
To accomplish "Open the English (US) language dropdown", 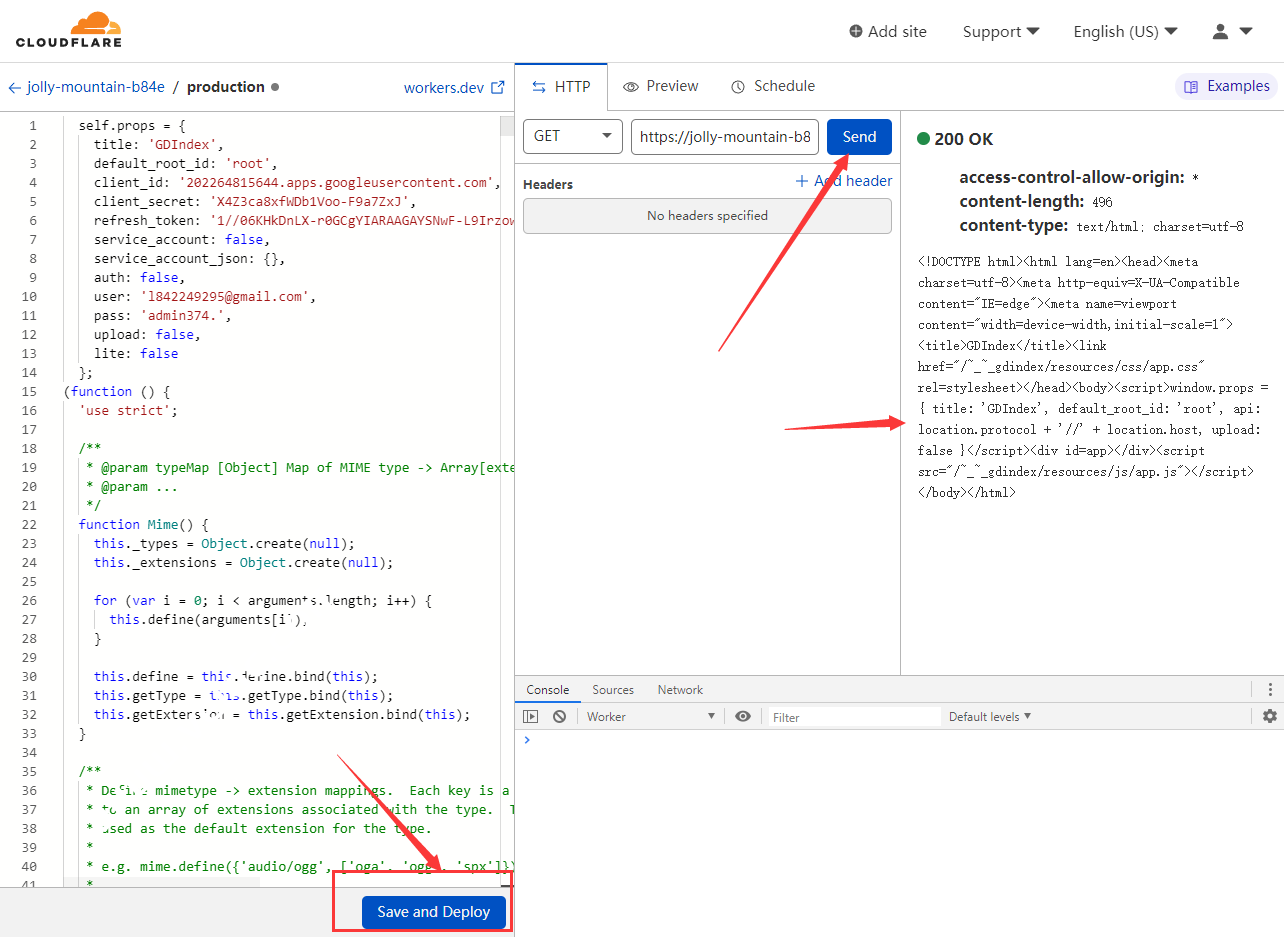I will coord(1124,31).
